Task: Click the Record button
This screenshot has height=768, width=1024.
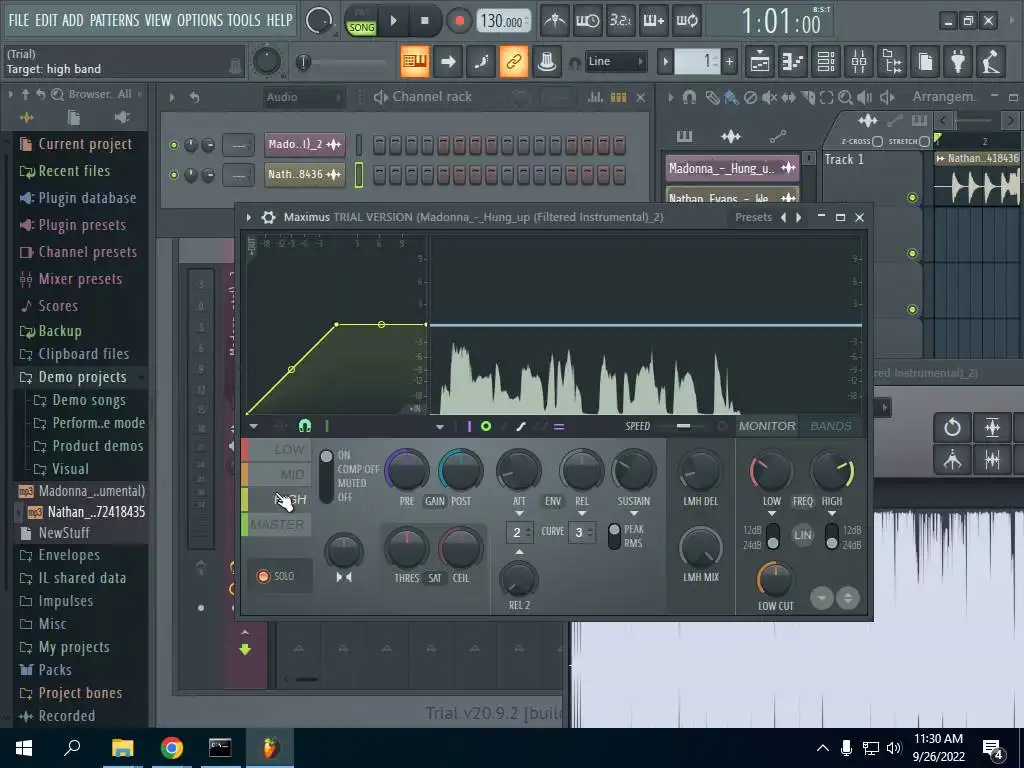Action: click(459, 21)
